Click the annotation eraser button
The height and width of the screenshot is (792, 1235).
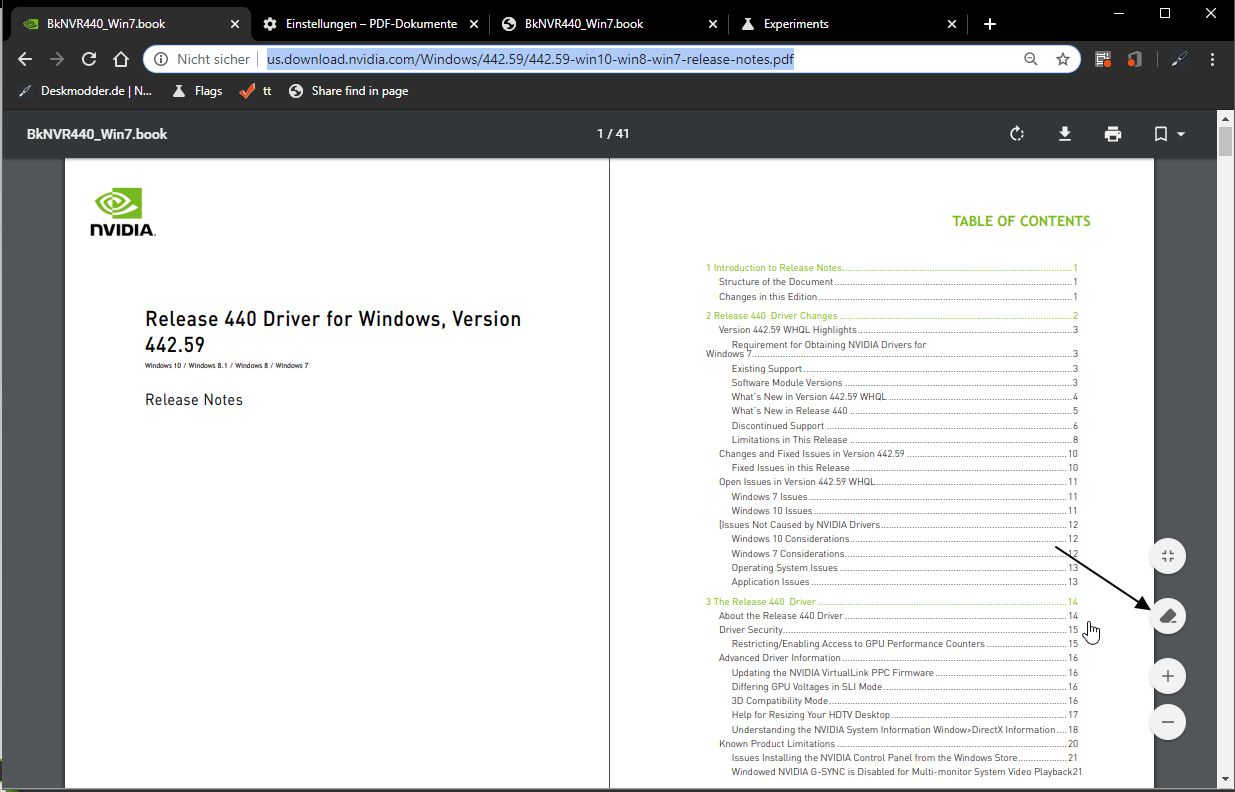[x=1168, y=616]
